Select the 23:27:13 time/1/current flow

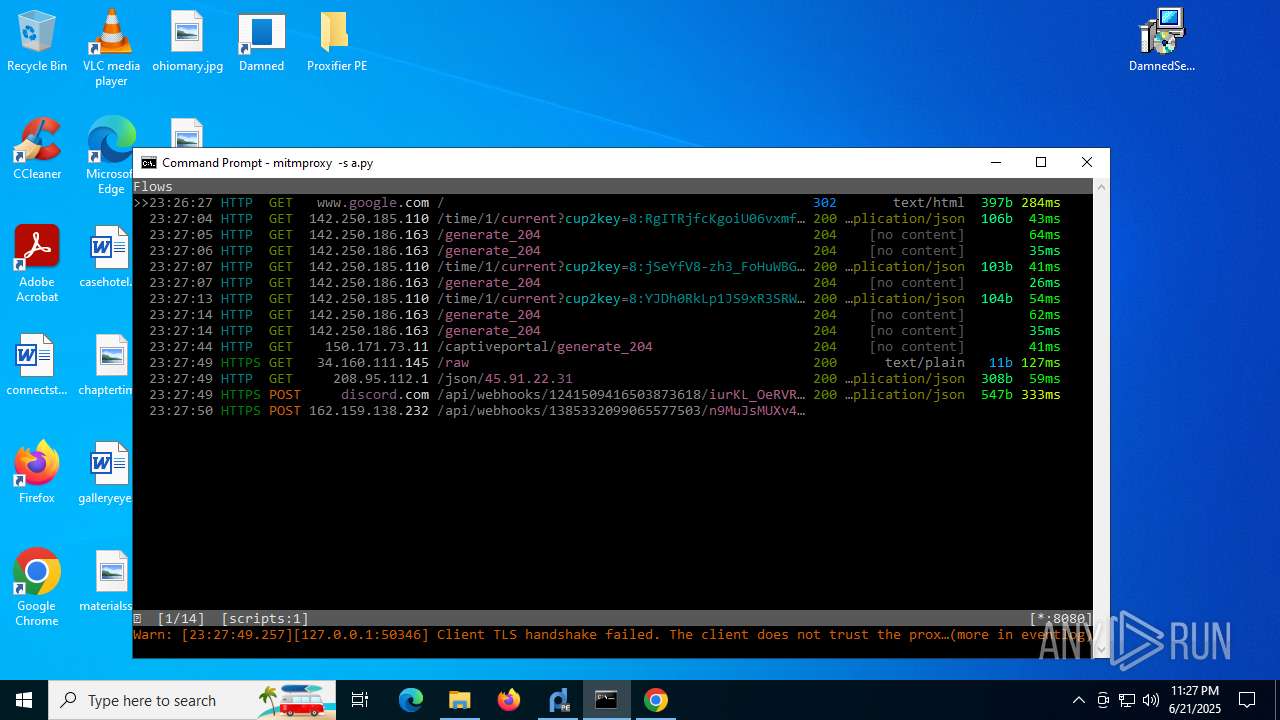point(612,299)
